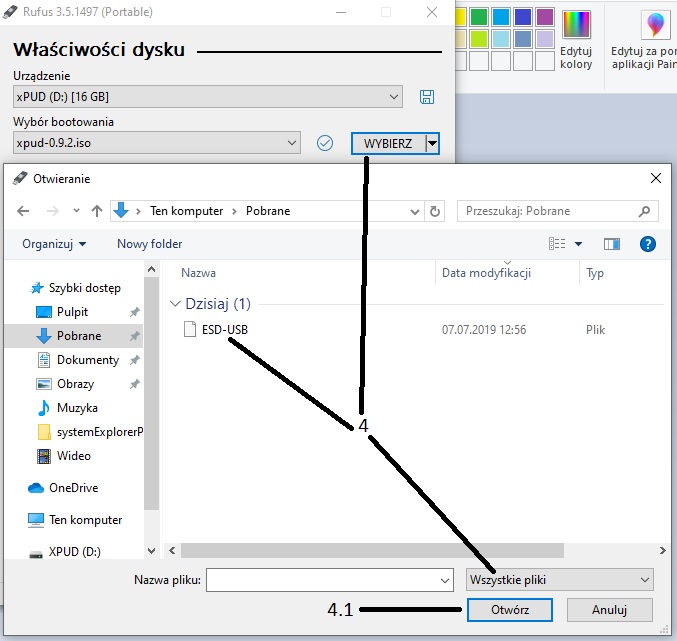Go up one folder level with Up arrow
This screenshot has height=641, width=677.
click(x=97, y=211)
